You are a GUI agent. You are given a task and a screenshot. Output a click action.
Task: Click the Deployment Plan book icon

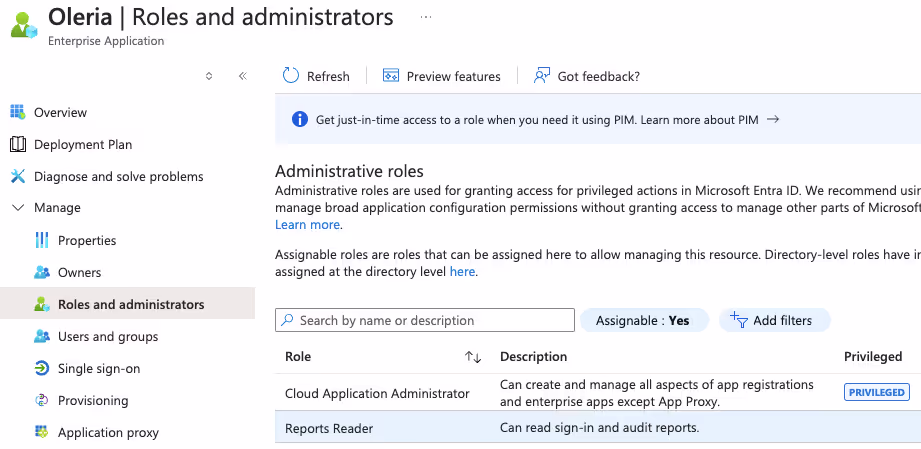click(x=18, y=145)
